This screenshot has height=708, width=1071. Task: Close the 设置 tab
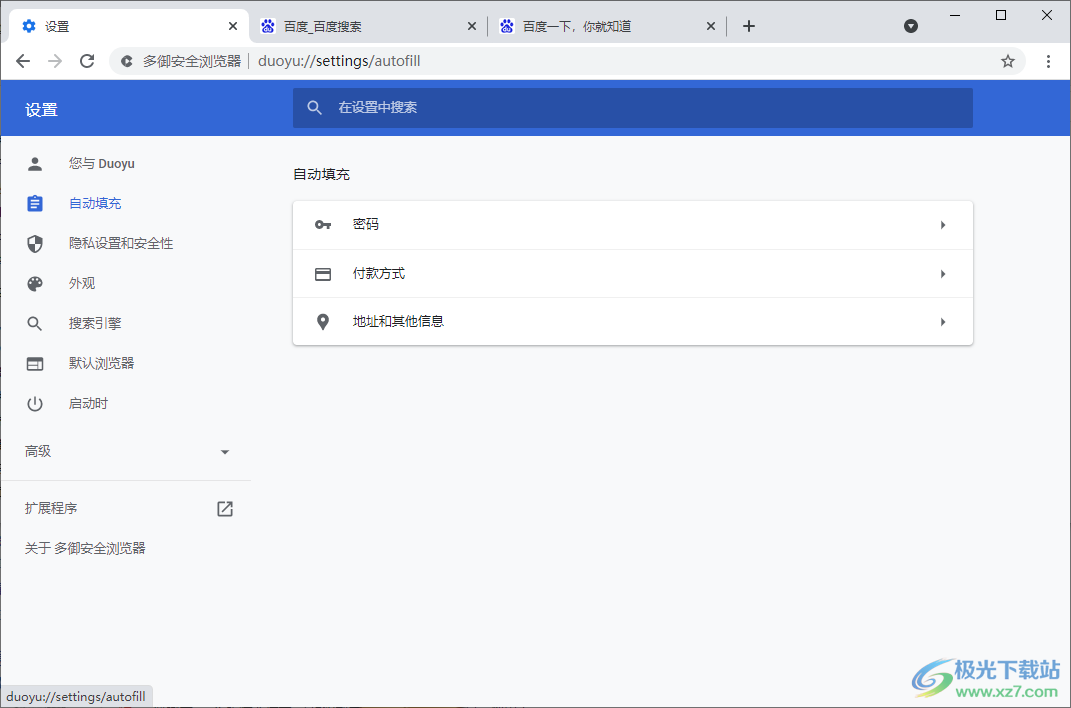click(x=233, y=26)
